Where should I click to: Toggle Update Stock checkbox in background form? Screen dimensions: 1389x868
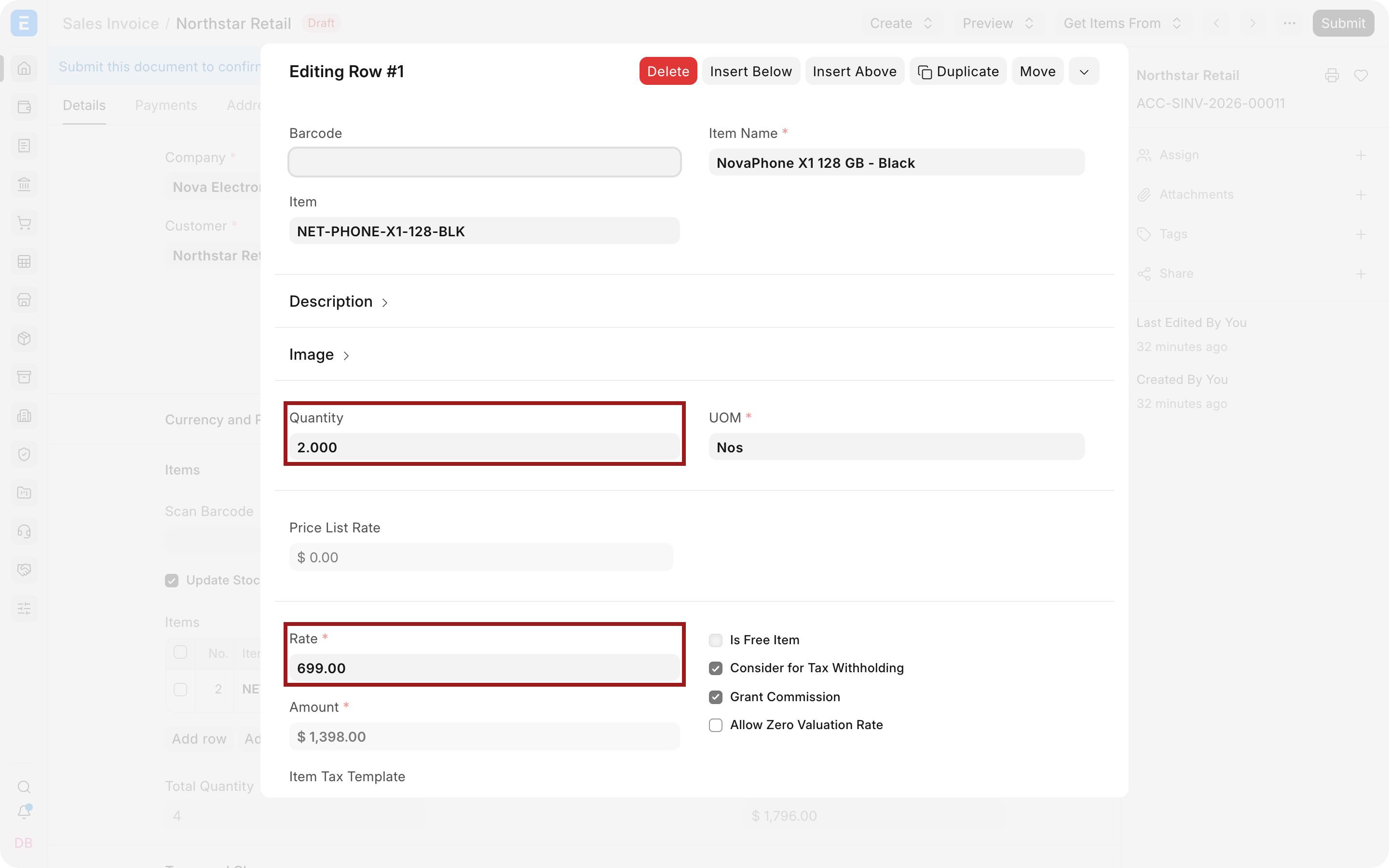pos(172,581)
